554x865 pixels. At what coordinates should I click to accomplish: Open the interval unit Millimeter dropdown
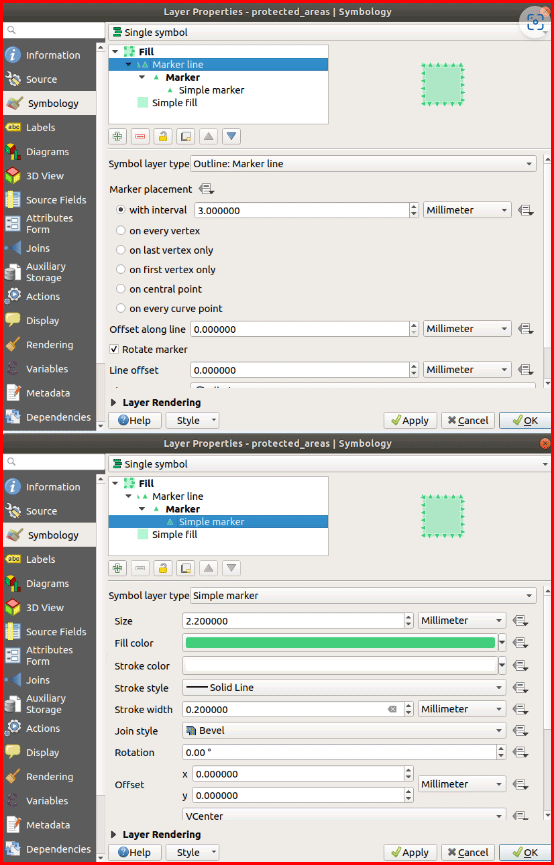tap(467, 210)
